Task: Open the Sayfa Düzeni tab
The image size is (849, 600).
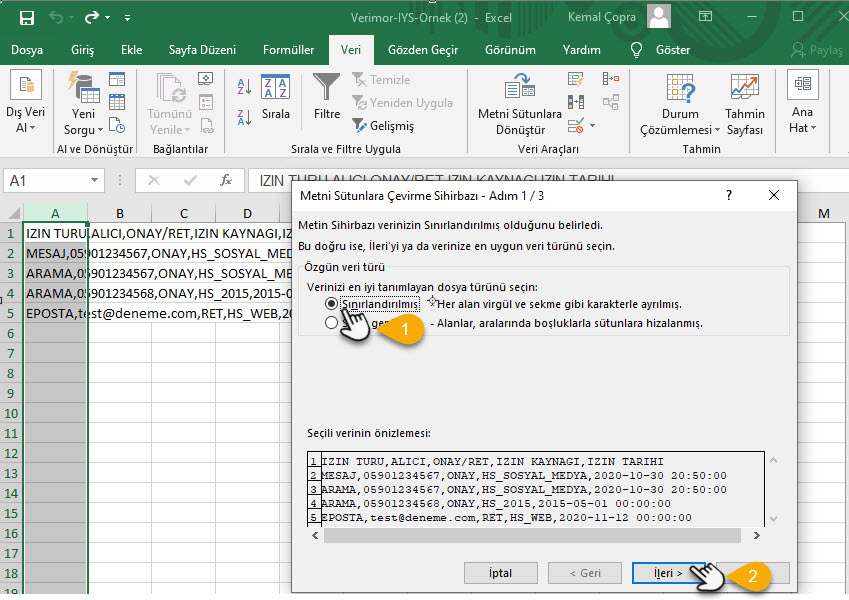Action: tap(202, 50)
